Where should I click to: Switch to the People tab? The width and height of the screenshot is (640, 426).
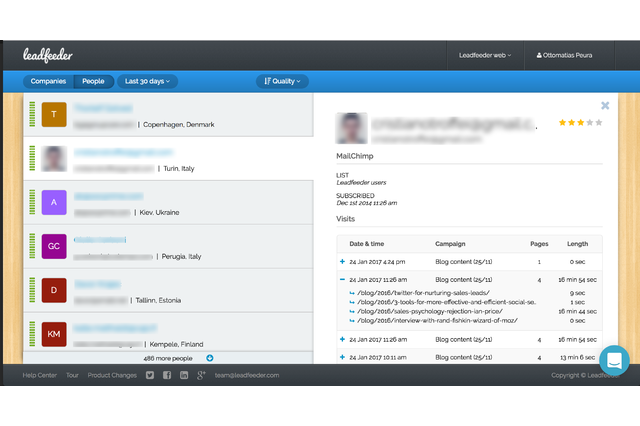point(93,81)
